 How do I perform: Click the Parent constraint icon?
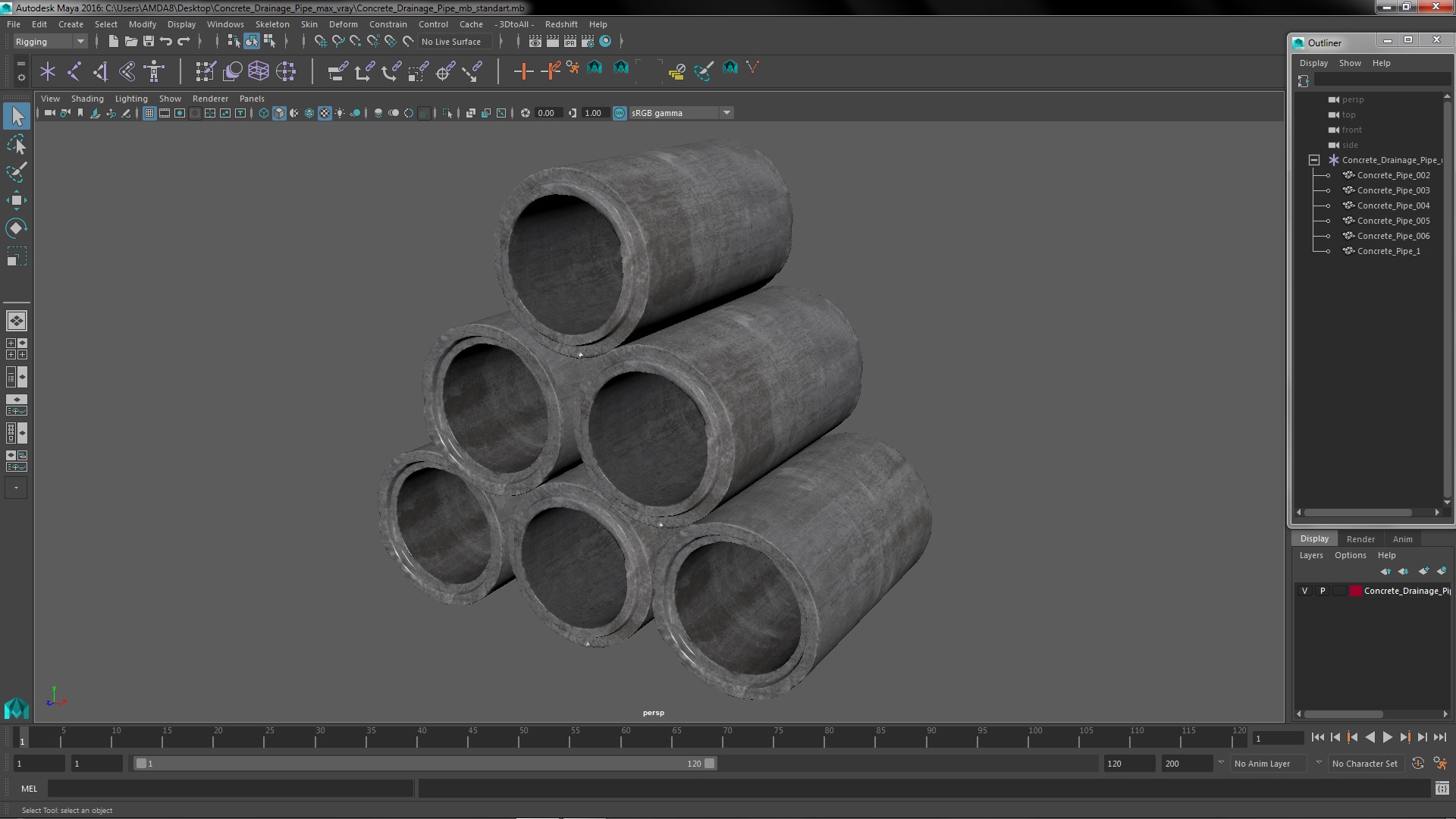337,71
